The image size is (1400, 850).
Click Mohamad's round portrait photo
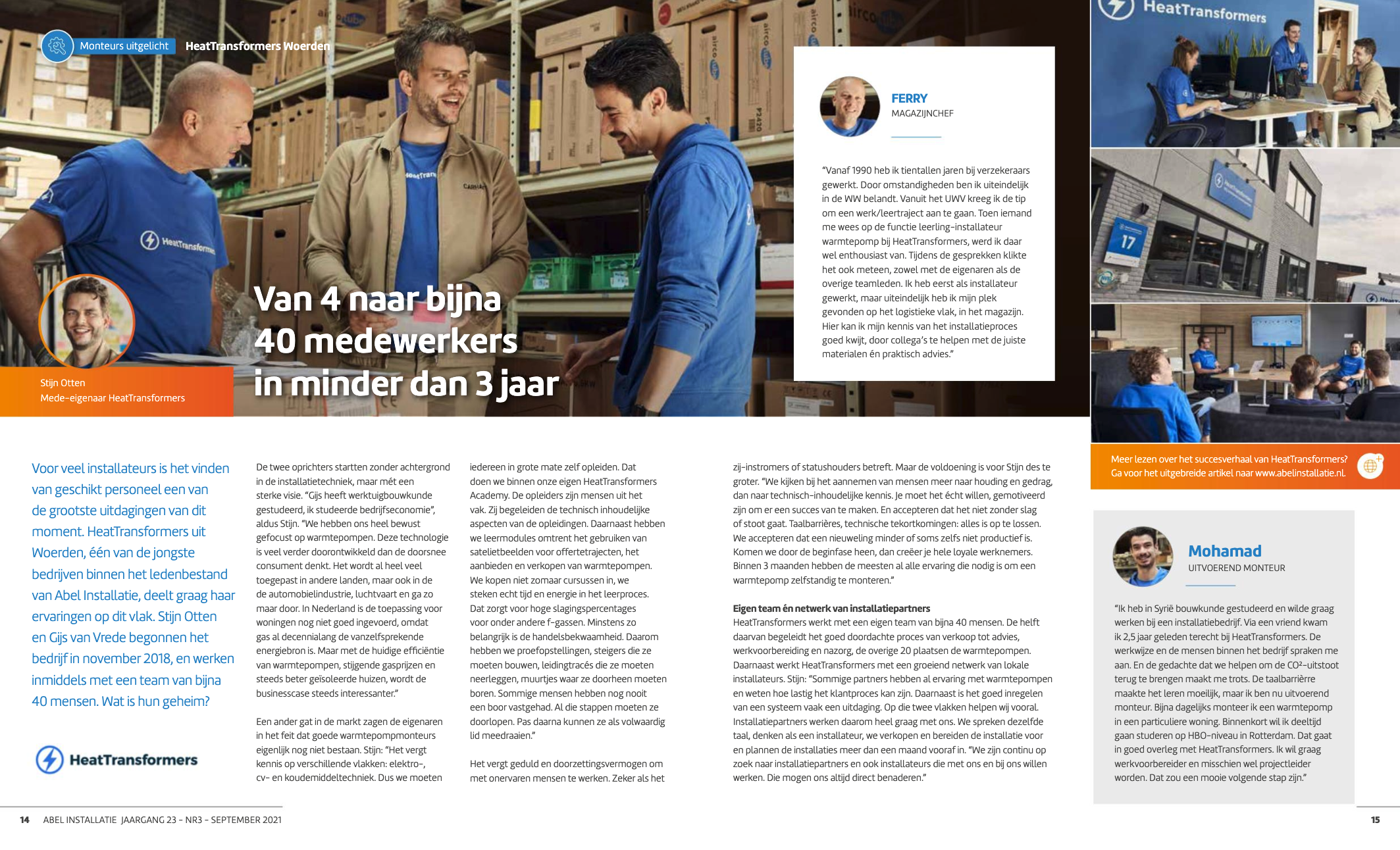(x=1143, y=557)
